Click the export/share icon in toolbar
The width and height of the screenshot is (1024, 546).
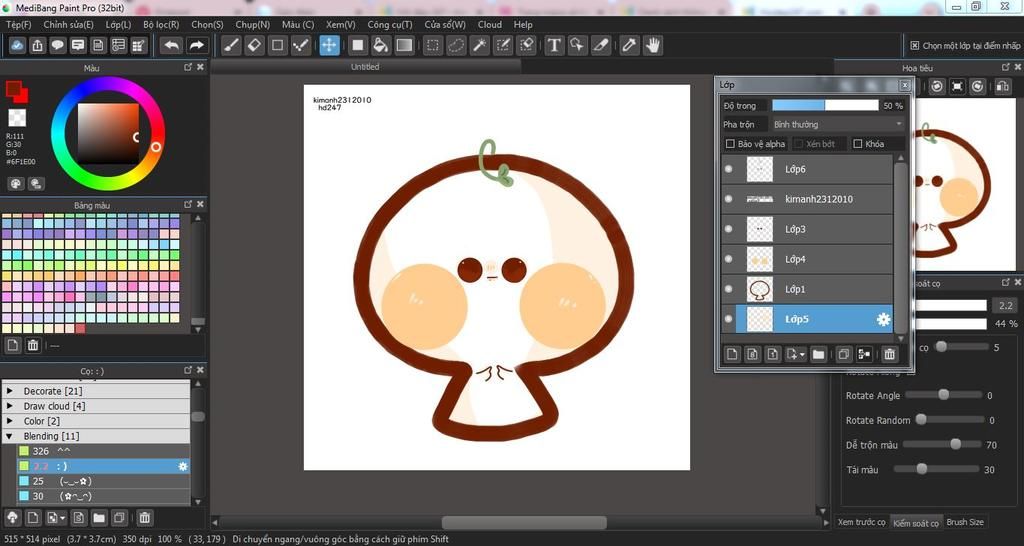[x=38, y=45]
